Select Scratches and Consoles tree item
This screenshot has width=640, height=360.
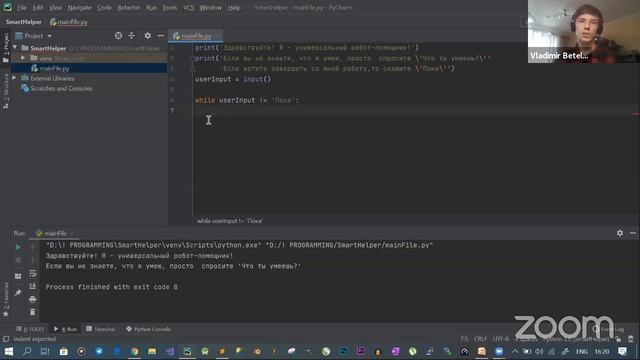[x=61, y=88]
